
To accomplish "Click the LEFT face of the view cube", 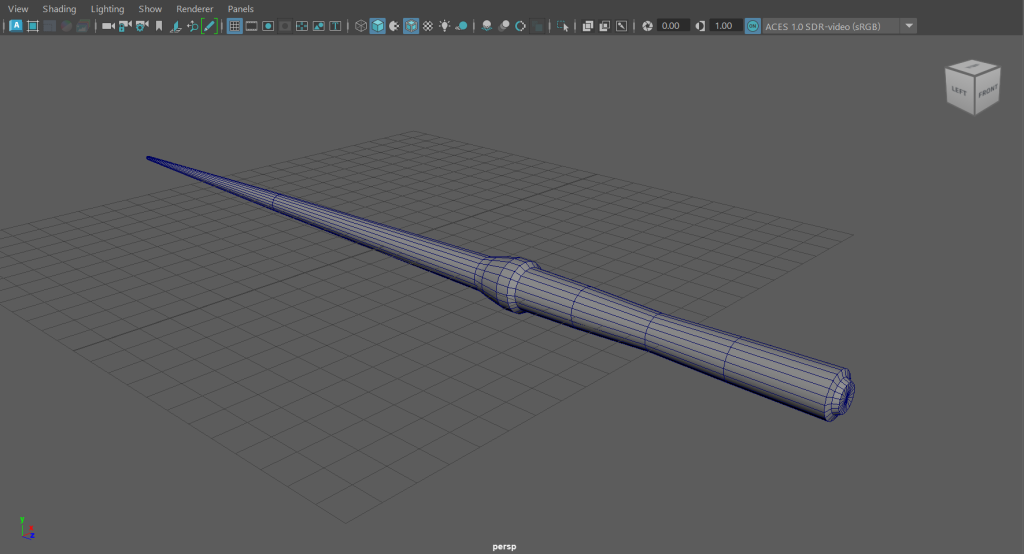I will click(960, 92).
